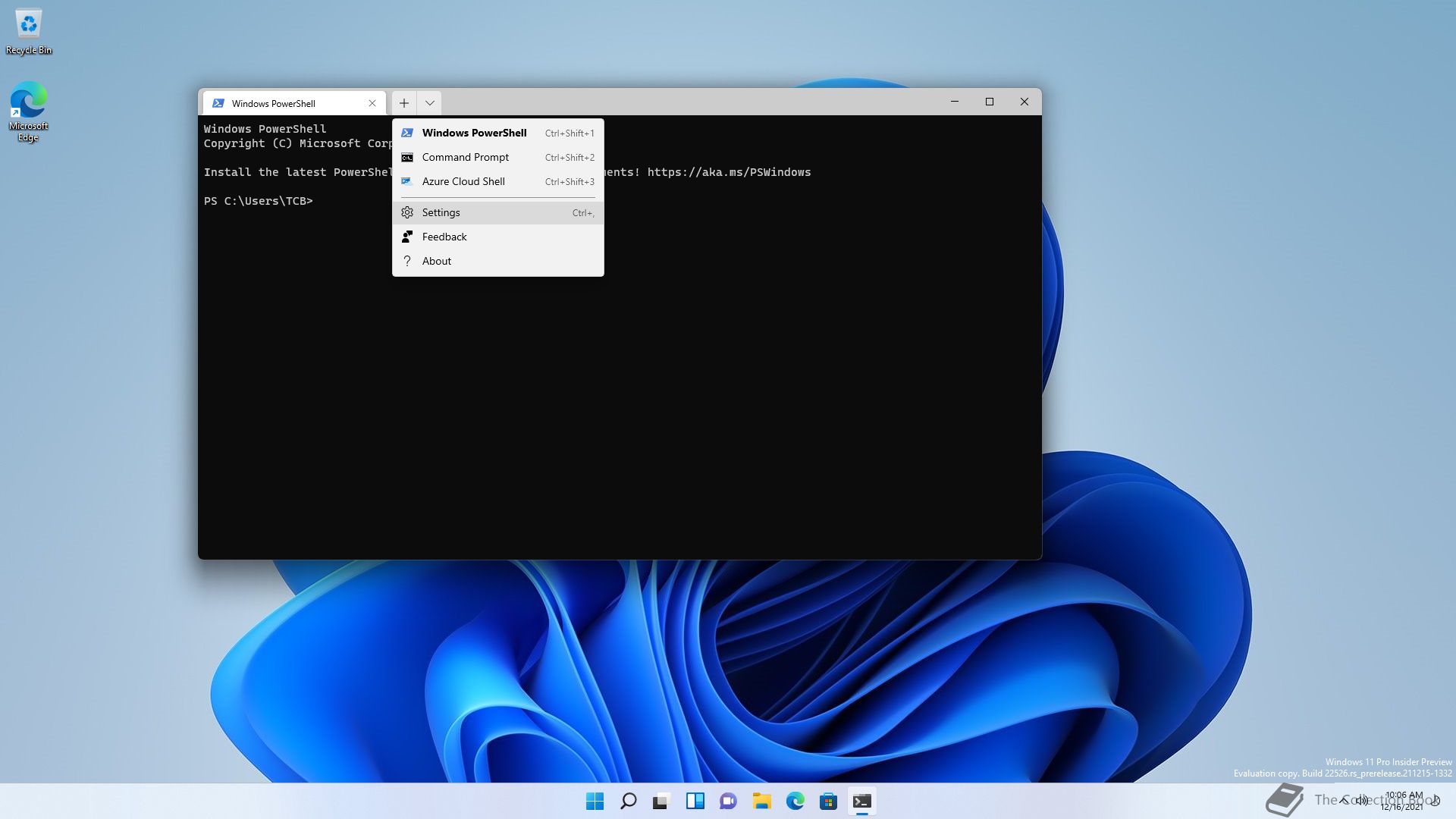Open the About menu entry

point(497,261)
